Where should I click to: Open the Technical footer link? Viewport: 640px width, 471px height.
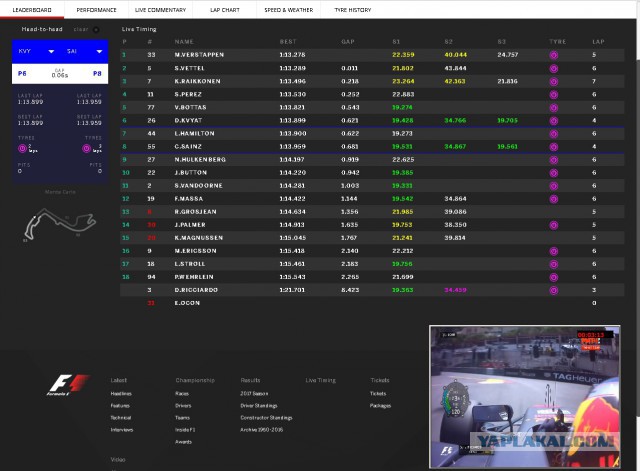[x=121, y=418]
